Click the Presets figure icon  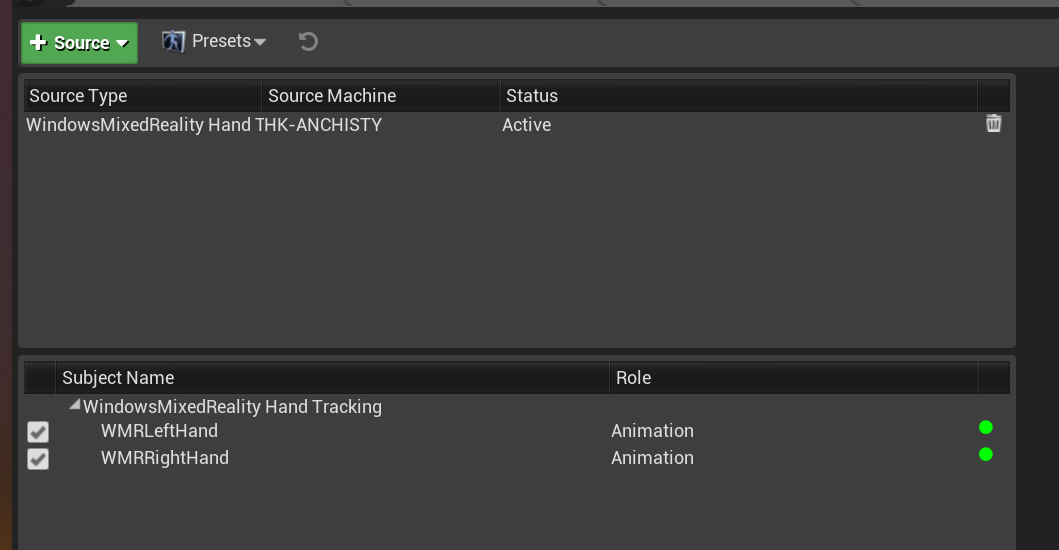174,42
